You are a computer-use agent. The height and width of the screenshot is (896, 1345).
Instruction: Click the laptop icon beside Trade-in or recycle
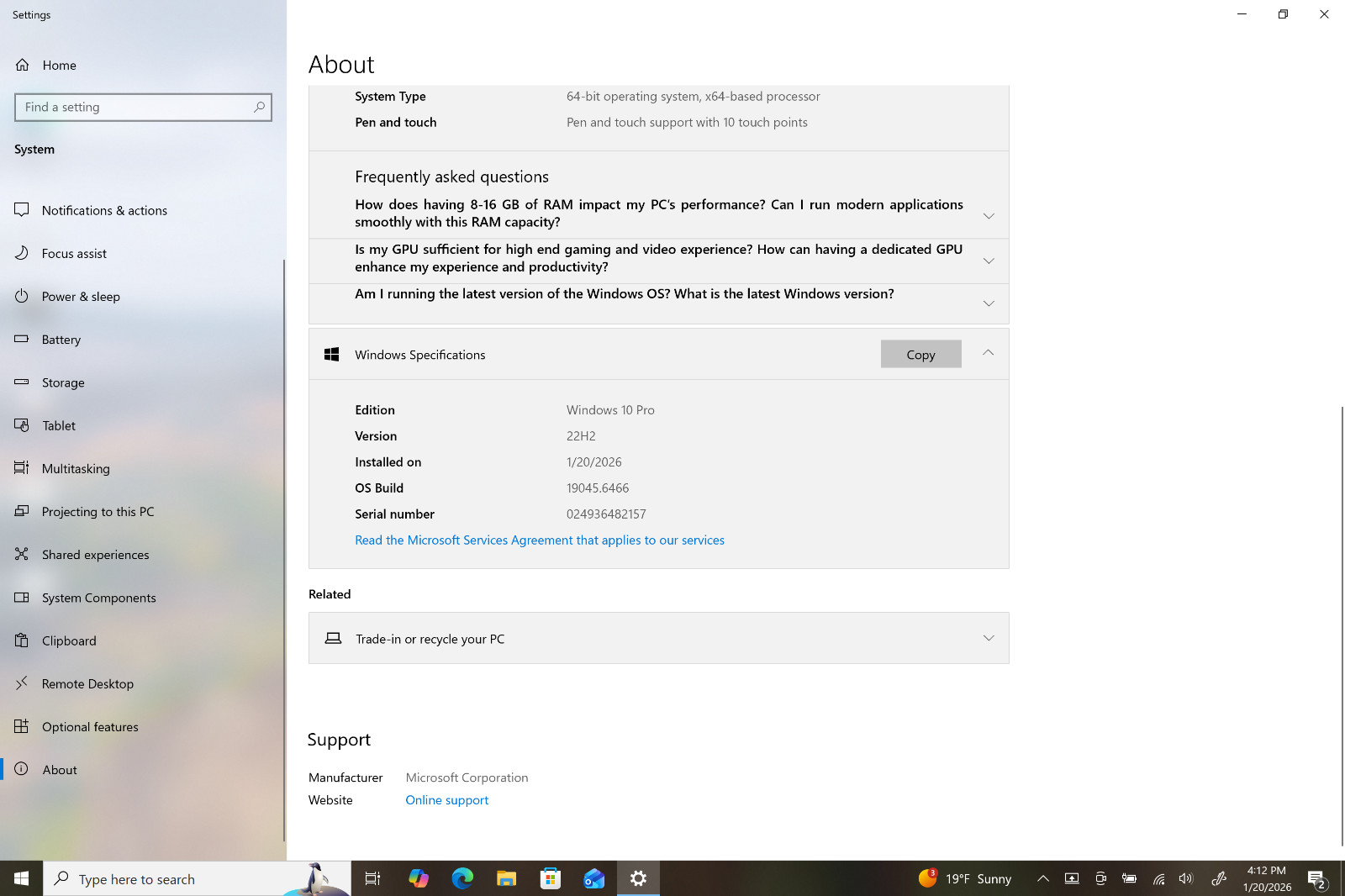[333, 638]
